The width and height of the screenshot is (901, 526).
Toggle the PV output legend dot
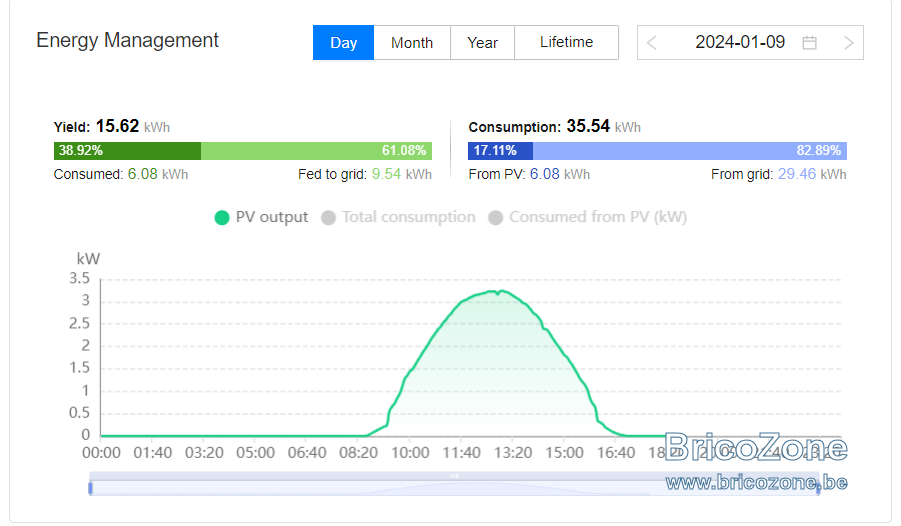pyautogui.click(x=222, y=218)
